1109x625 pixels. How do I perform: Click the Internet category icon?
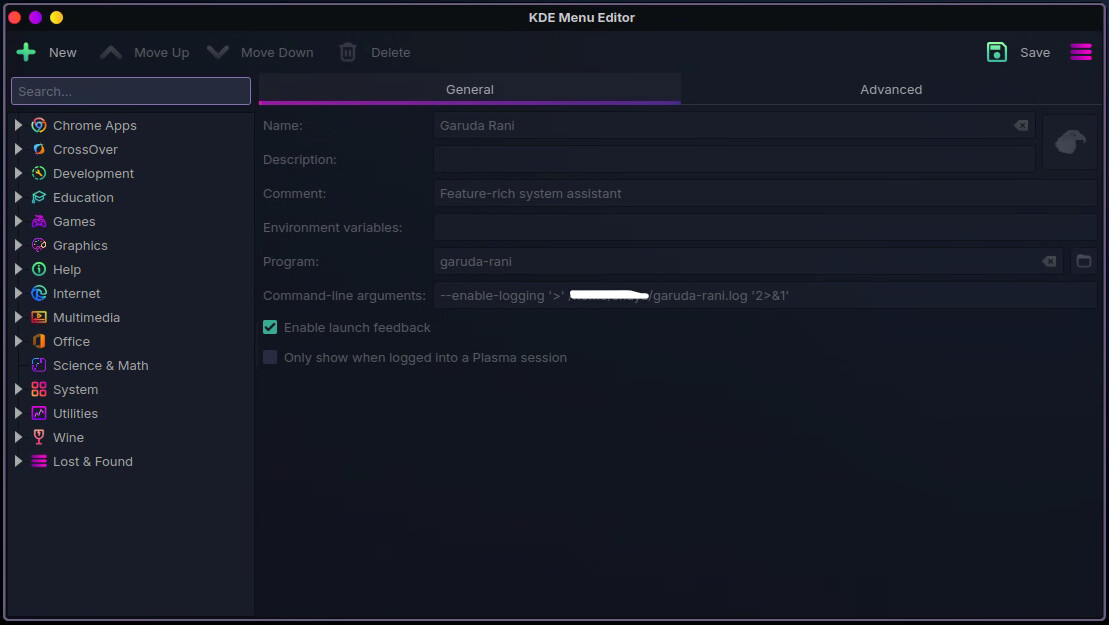coord(39,294)
